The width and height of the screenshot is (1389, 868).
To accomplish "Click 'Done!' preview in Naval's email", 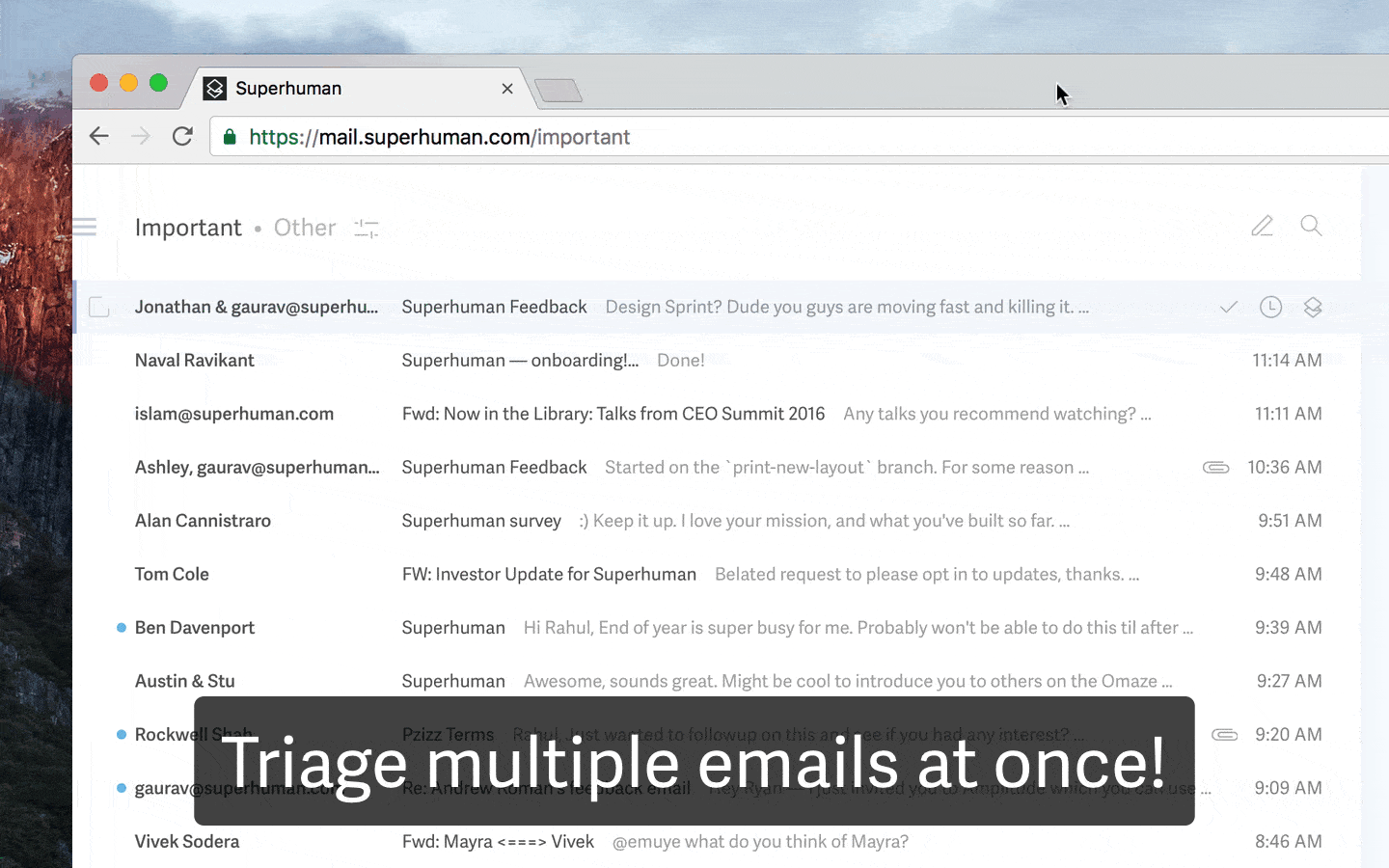I will pyautogui.click(x=681, y=361).
